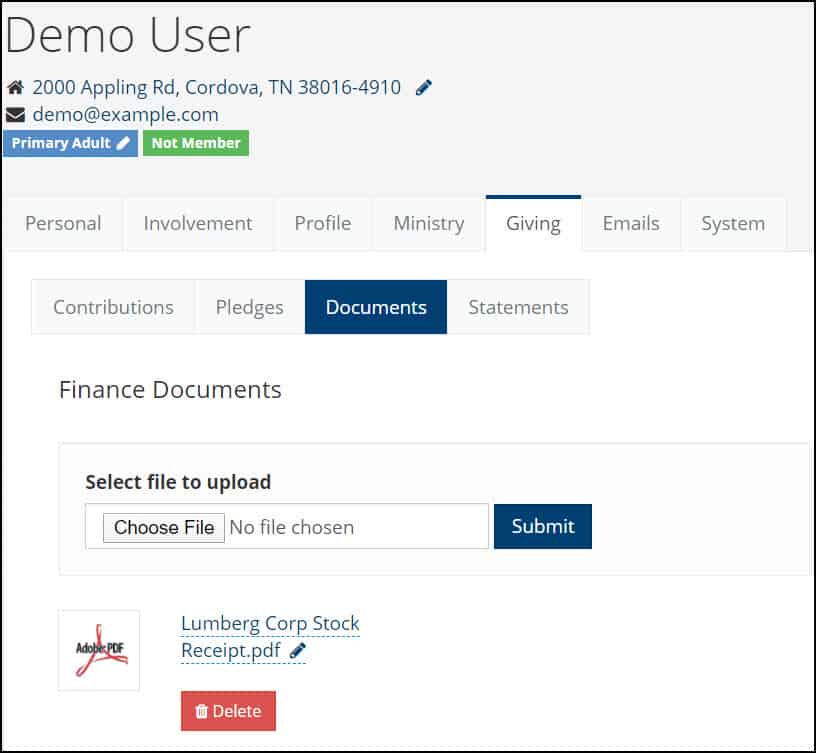This screenshot has height=753, width=816.
Task: Click the demo@example.com email link
Action: tap(125, 114)
